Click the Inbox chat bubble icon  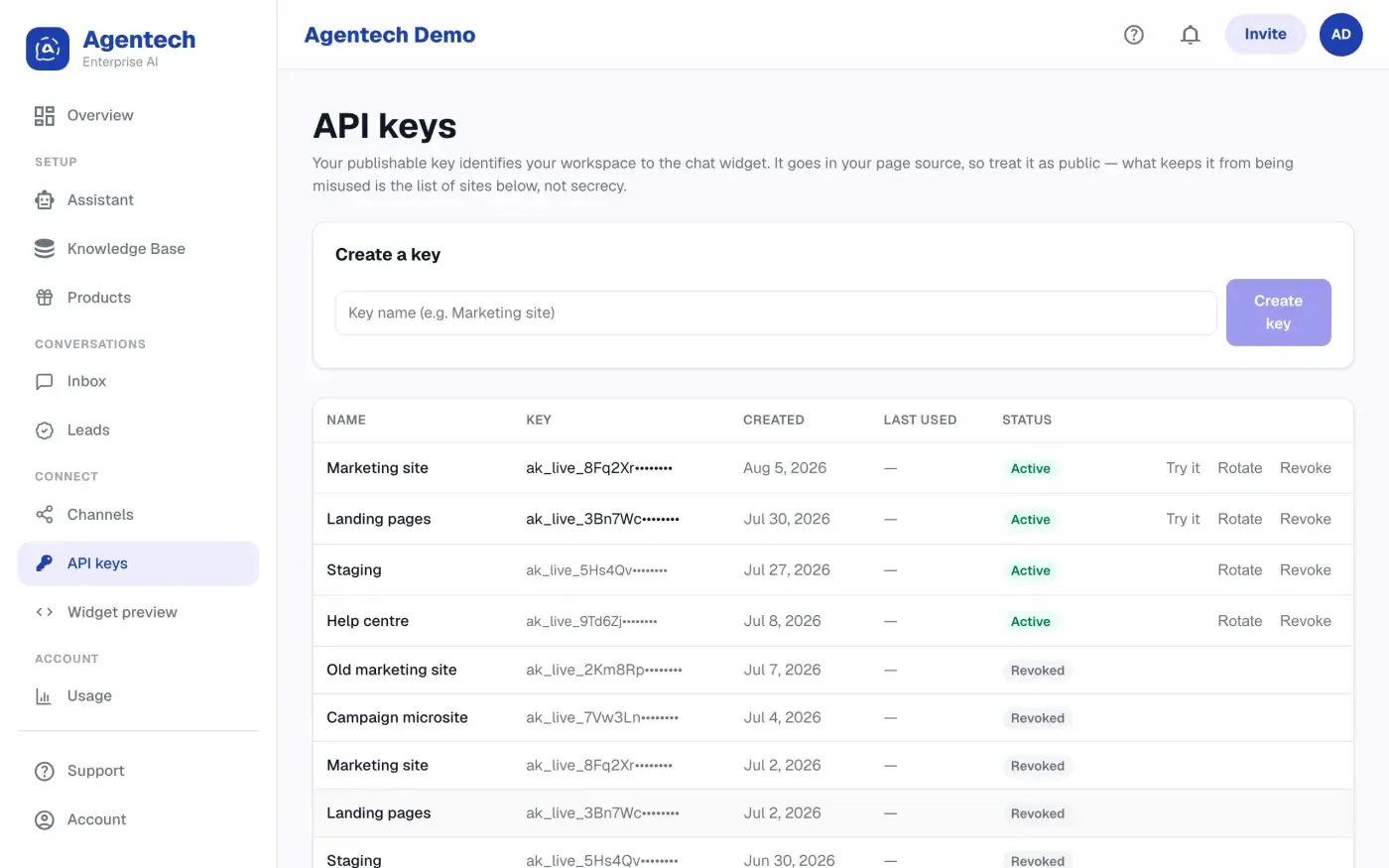tap(45, 382)
